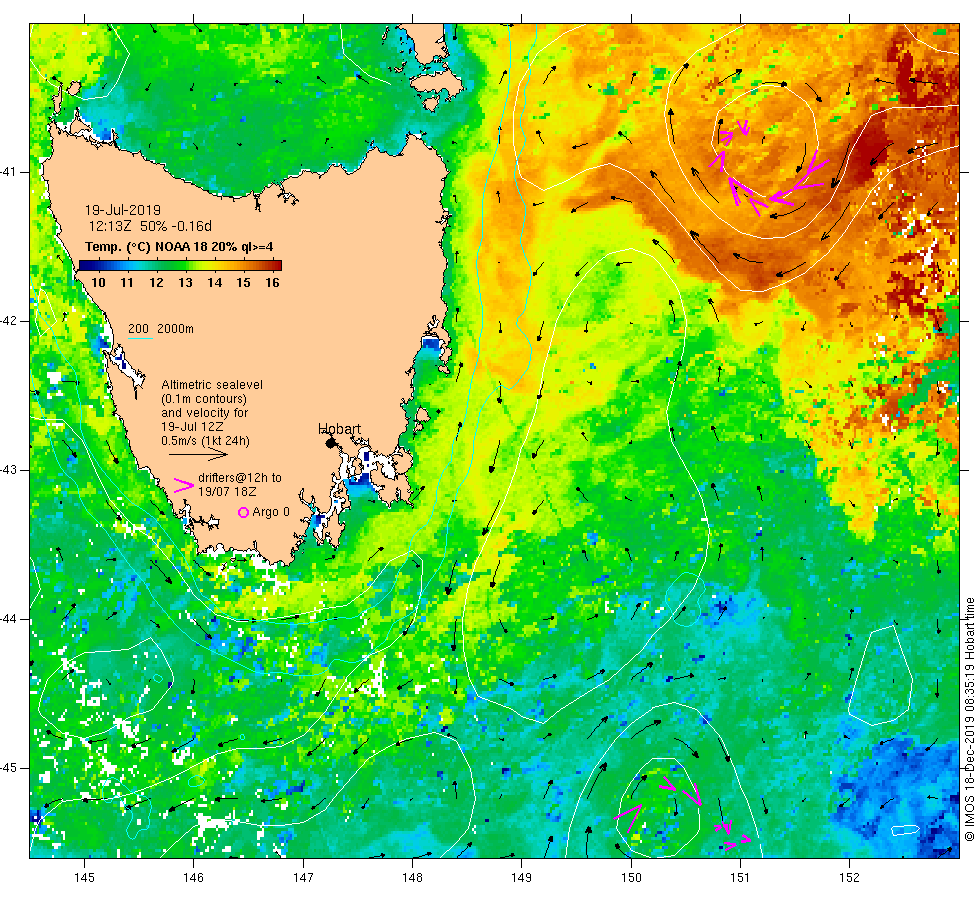Click longitude axis label 148

(412, 878)
